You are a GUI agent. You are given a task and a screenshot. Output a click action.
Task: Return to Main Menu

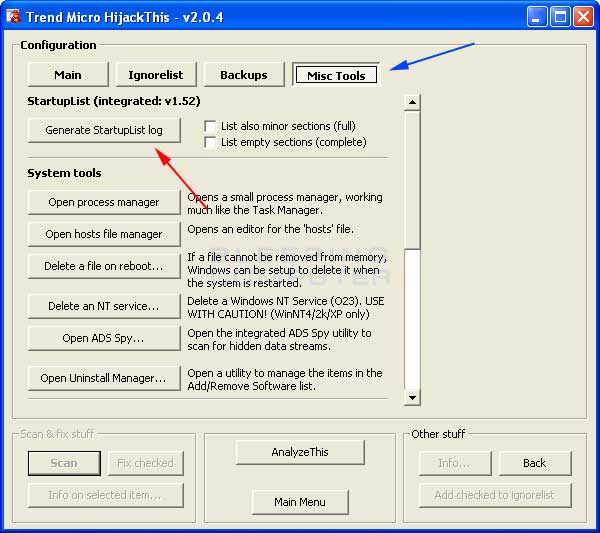300,502
